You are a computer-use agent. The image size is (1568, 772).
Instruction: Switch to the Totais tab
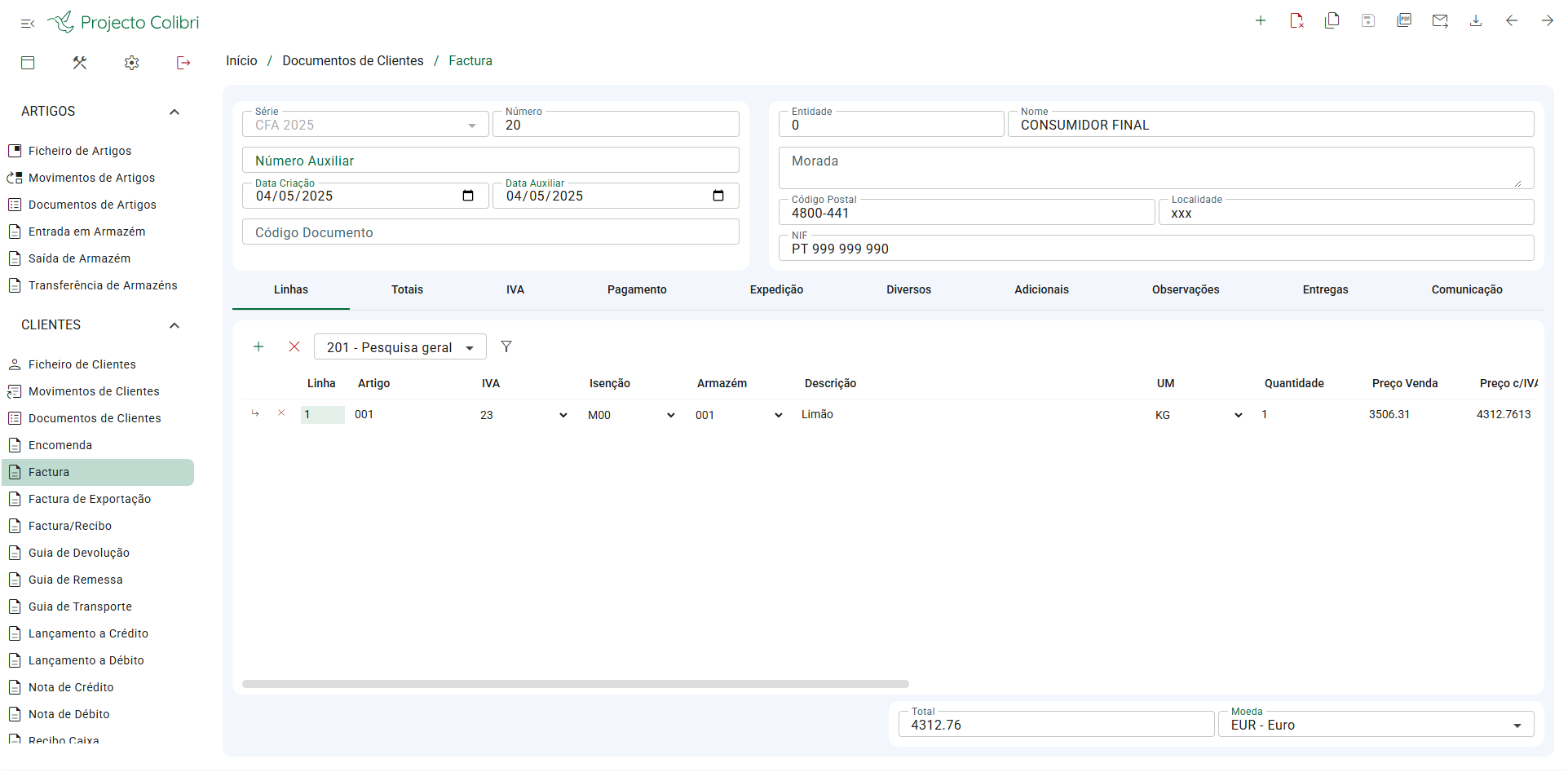tap(407, 289)
